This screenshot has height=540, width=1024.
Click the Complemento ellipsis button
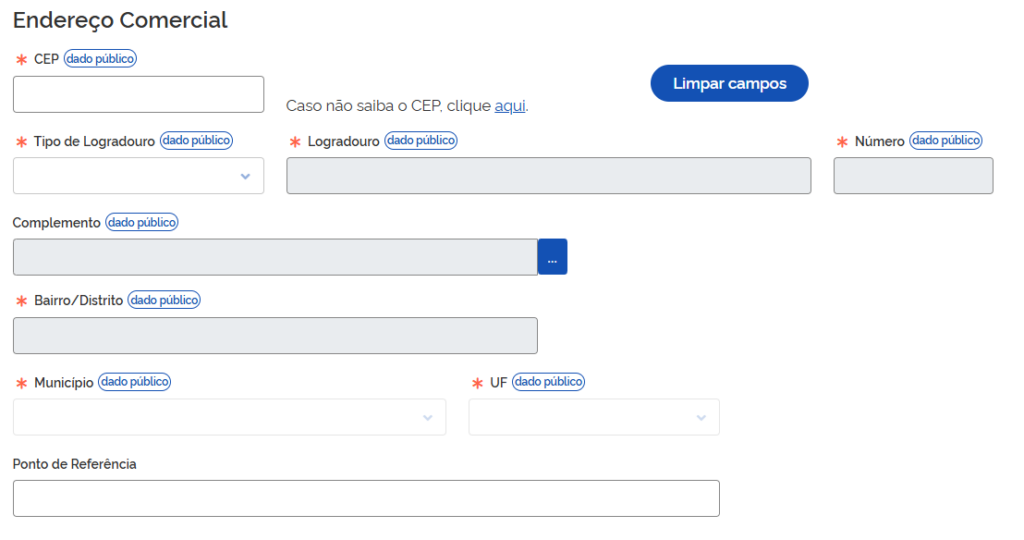[552, 257]
